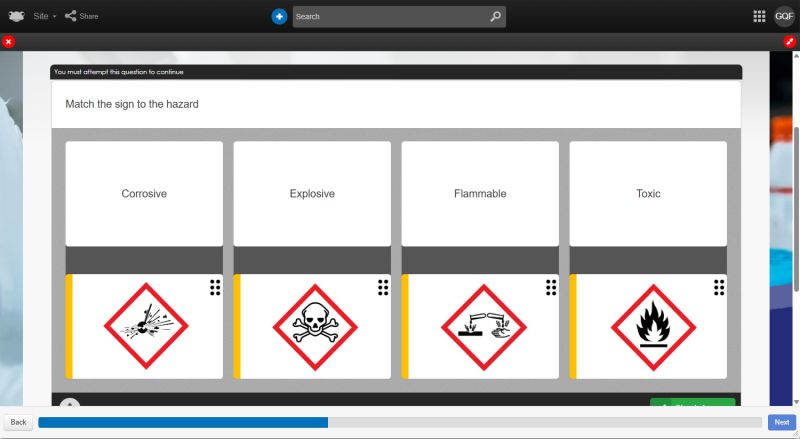This screenshot has width=800, height=439.
Task: Grab drag handle on corrosion card
Action: click(551, 288)
